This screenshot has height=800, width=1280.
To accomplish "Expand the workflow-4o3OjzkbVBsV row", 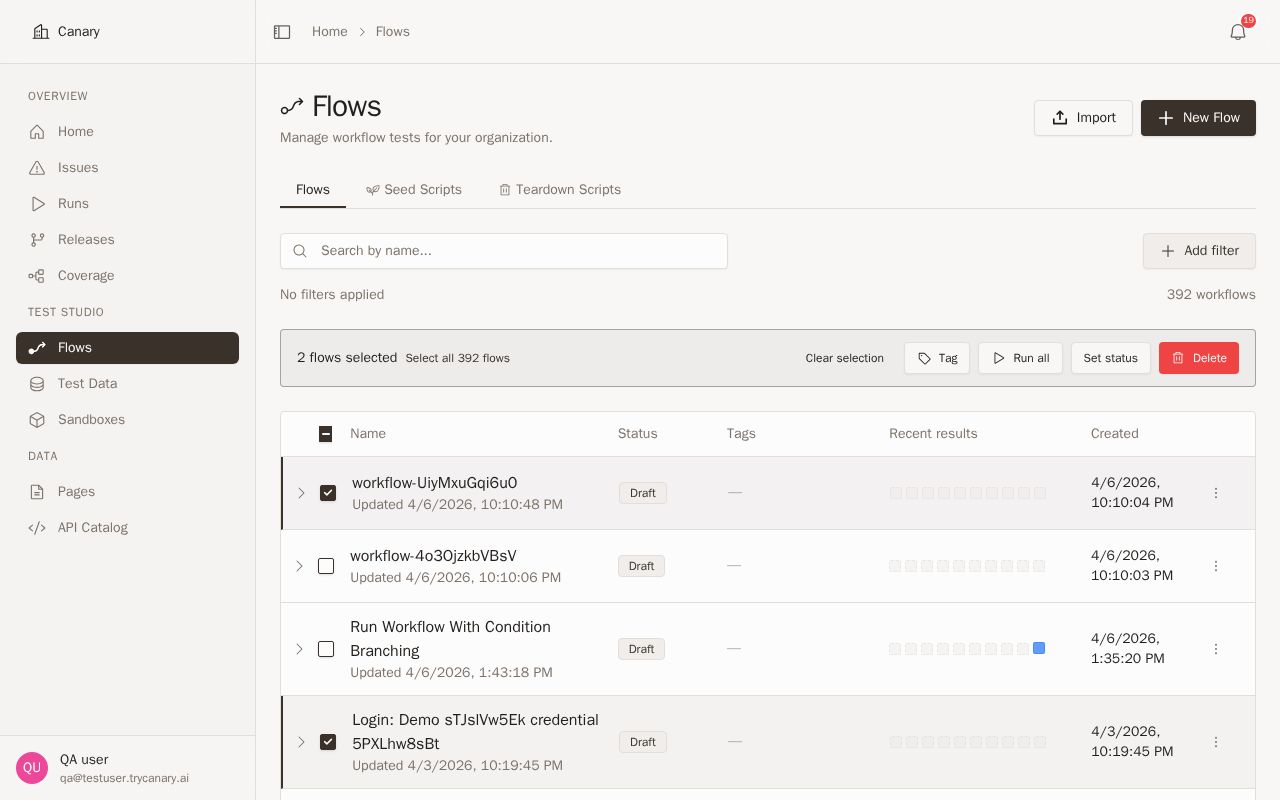I will point(299,566).
